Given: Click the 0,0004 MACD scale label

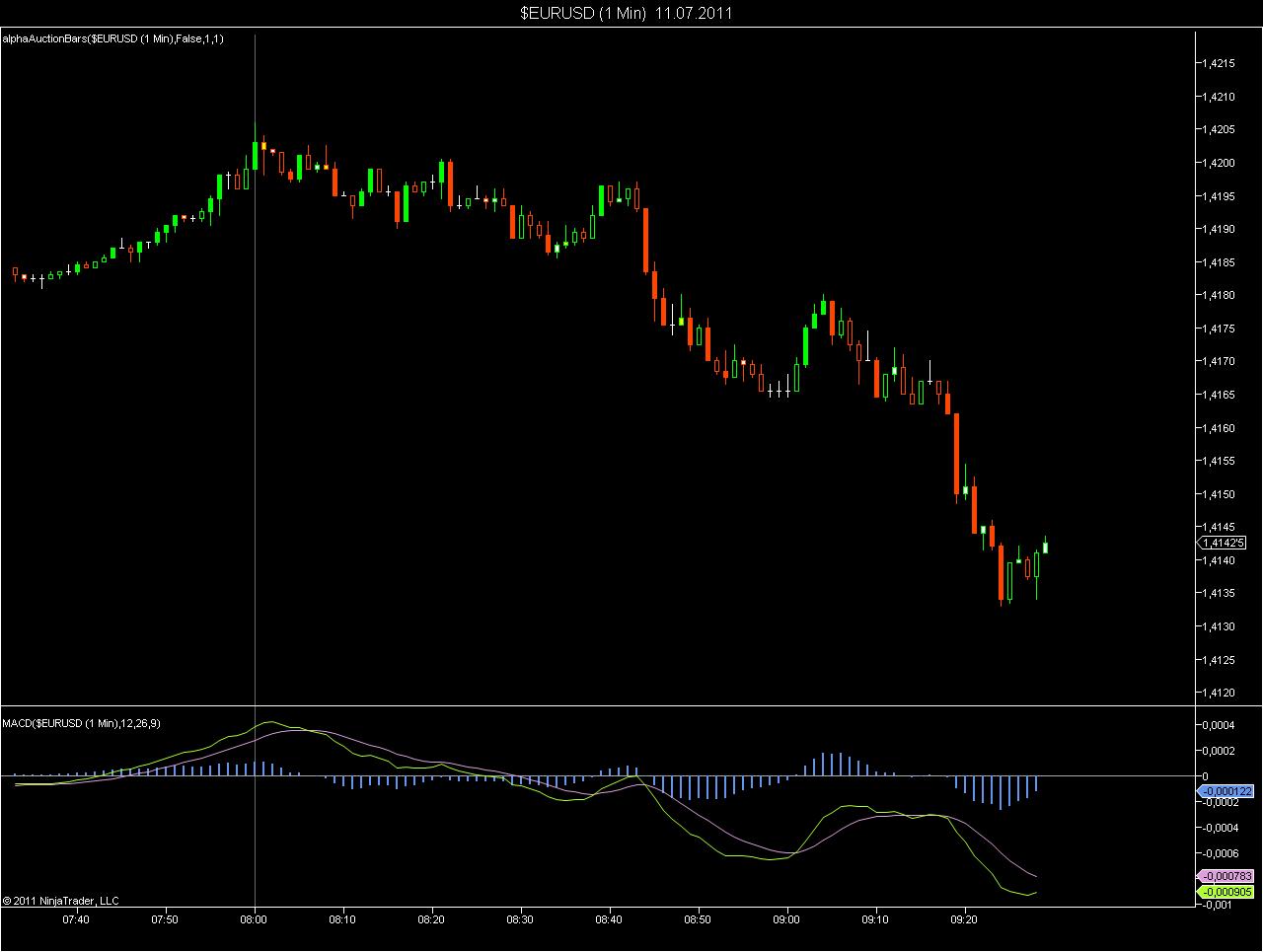Looking at the screenshot, I should (x=1220, y=725).
